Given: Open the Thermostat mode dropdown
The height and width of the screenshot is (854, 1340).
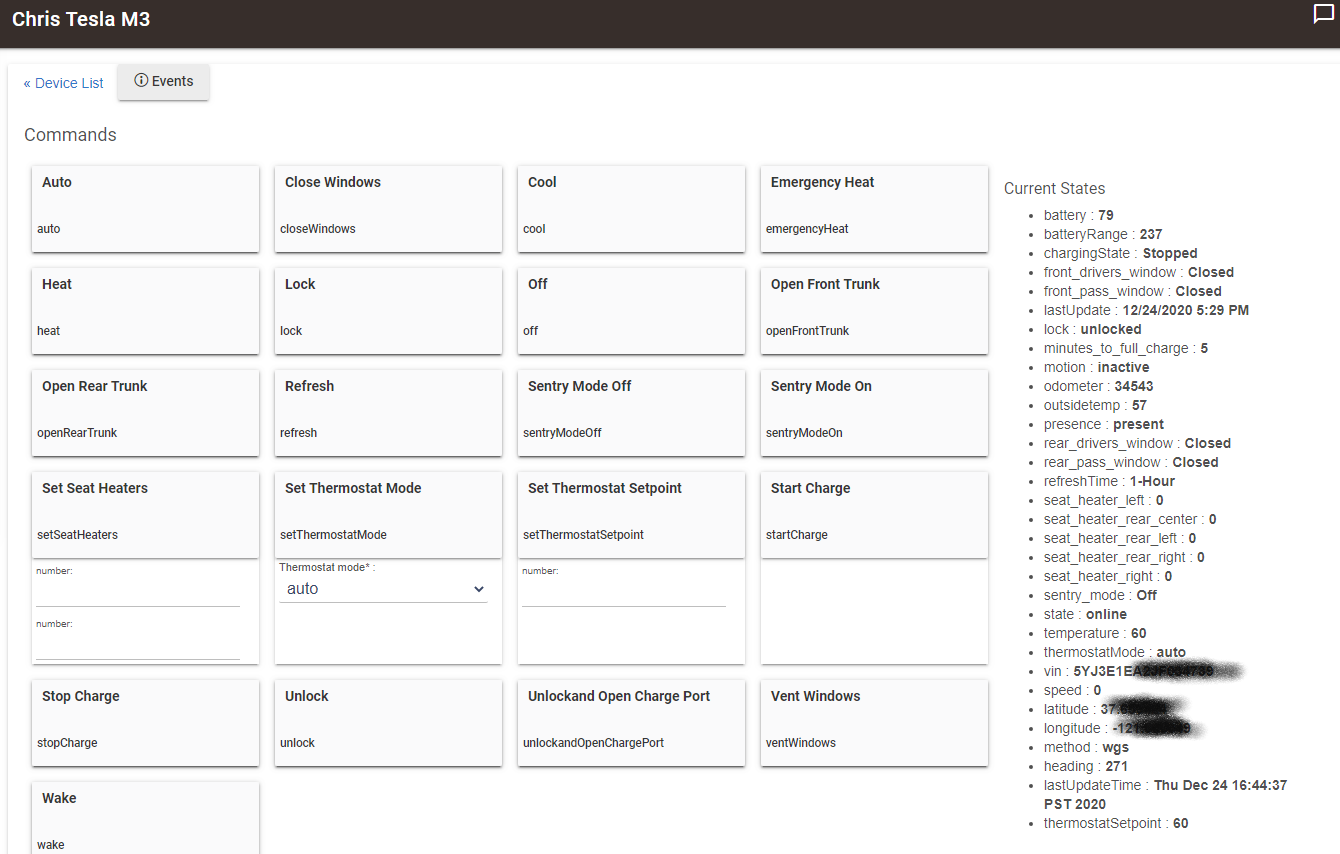Looking at the screenshot, I should [384, 589].
